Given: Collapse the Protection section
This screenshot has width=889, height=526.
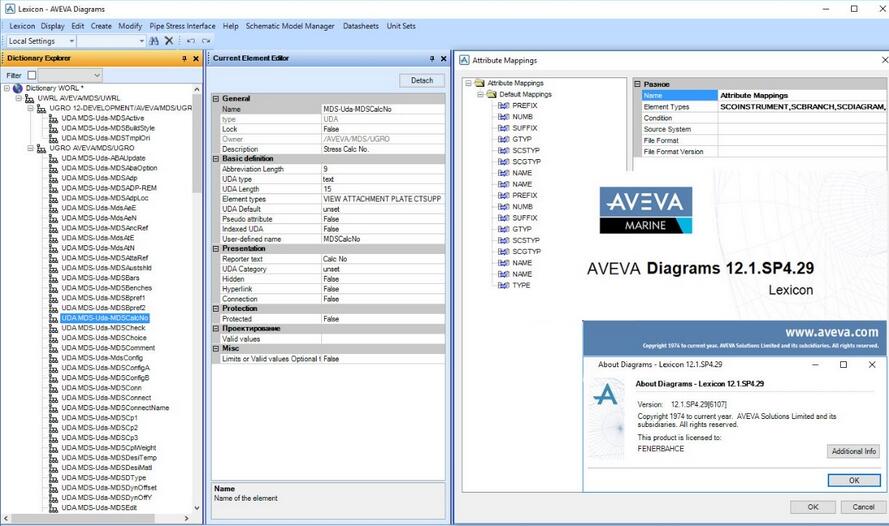Looking at the screenshot, I should pyautogui.click(x=215, y=309).
